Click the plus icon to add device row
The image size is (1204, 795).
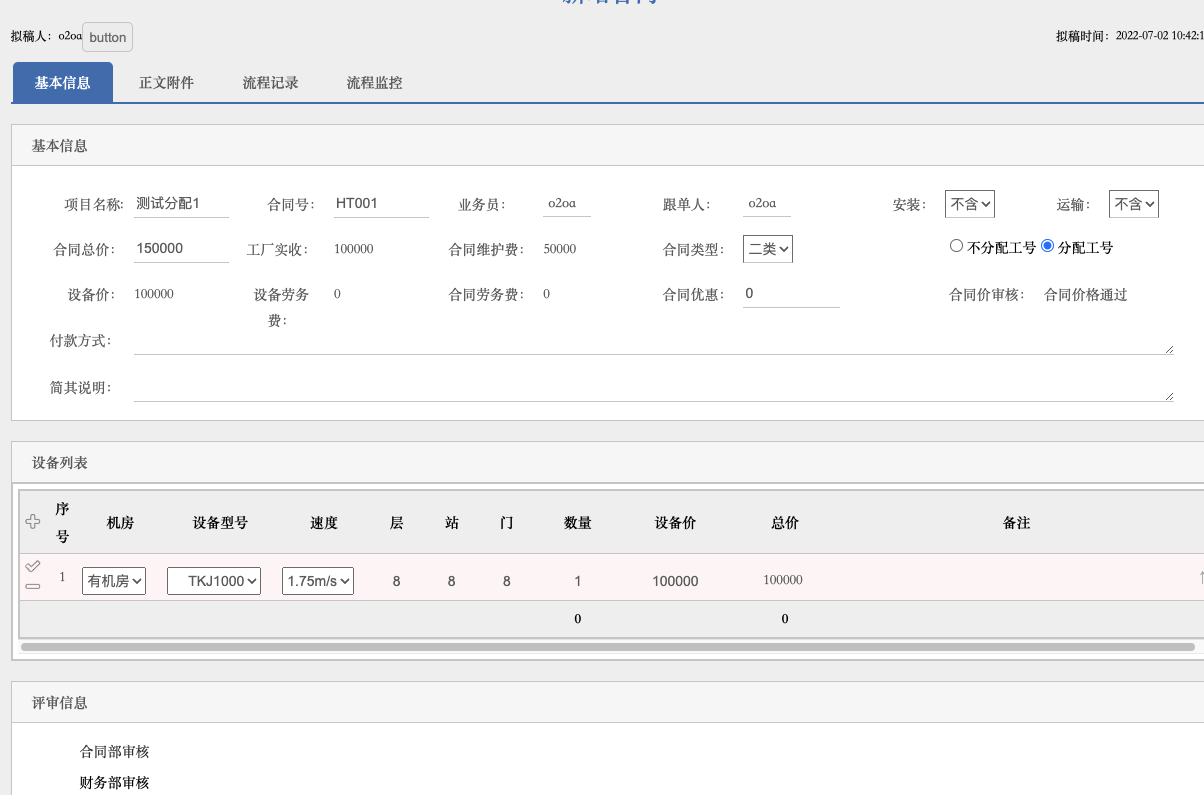pyautogui.click(x=33, y=521)
